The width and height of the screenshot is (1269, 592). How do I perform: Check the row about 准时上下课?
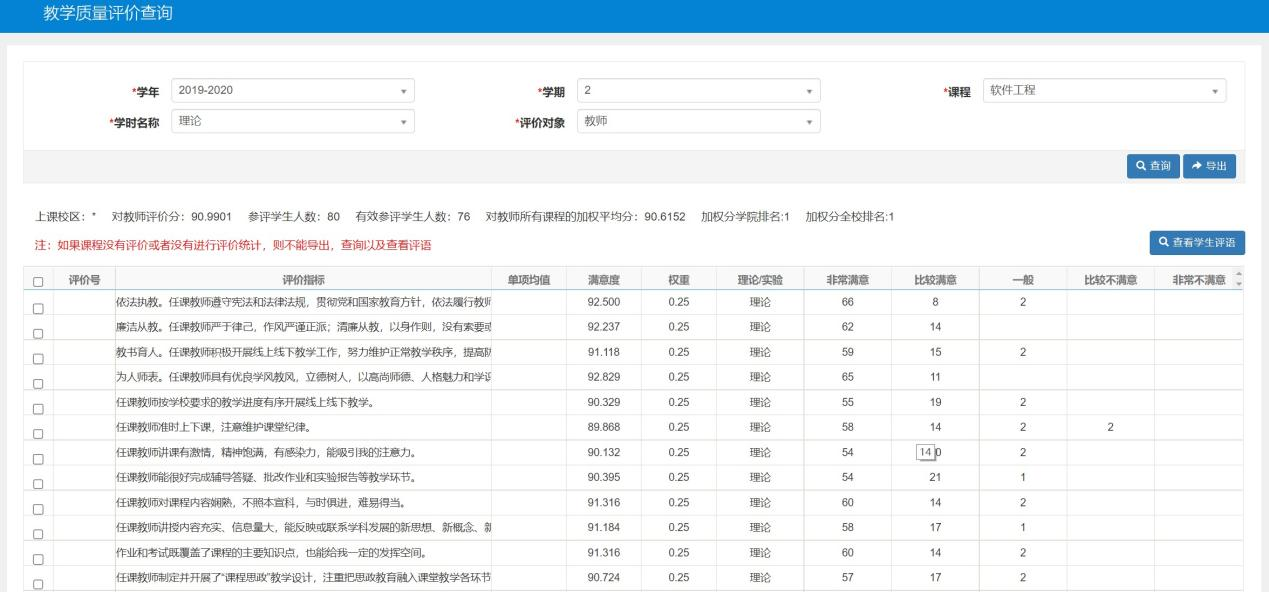38,434
